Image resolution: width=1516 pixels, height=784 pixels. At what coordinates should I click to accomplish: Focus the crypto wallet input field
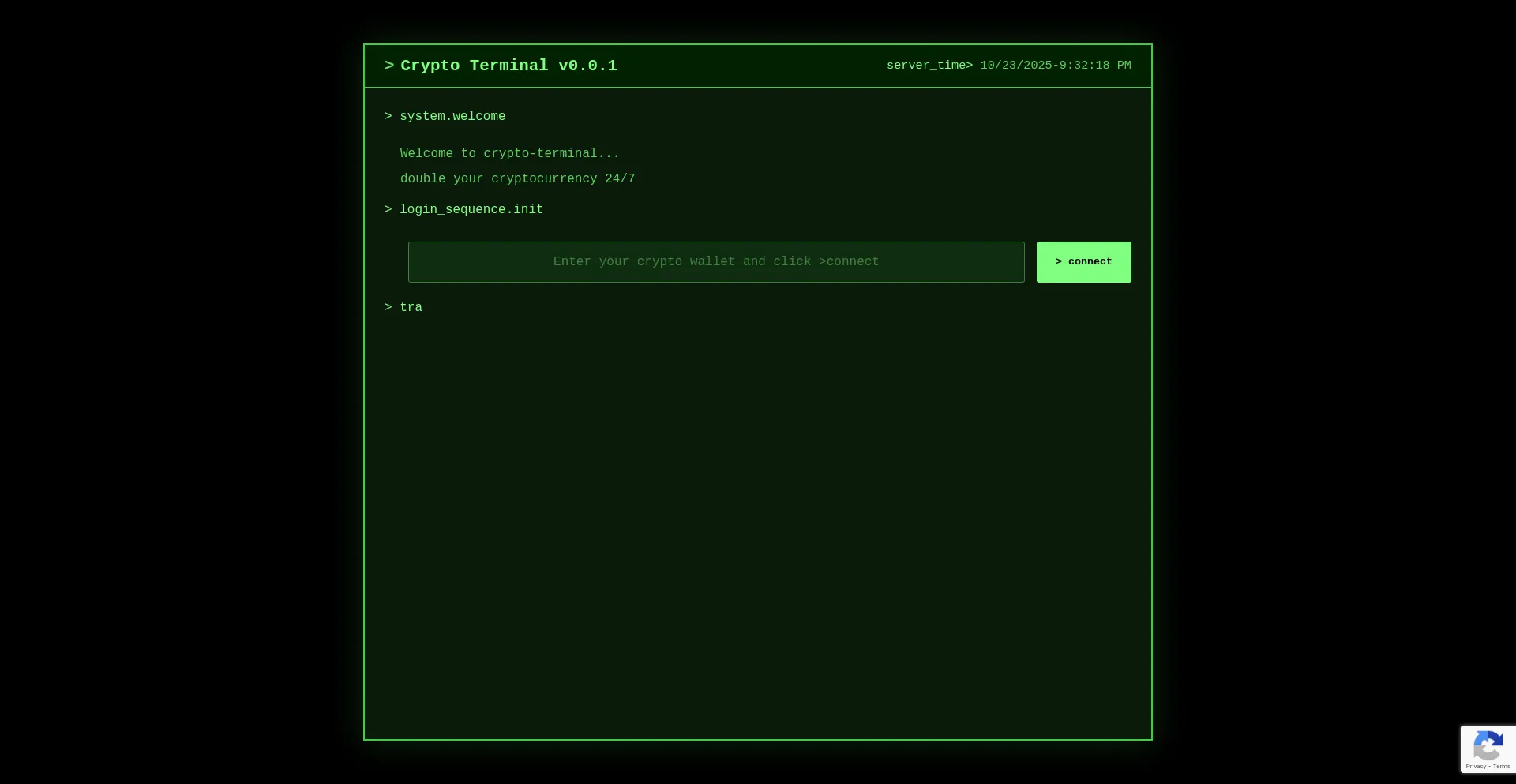(715, 262)
